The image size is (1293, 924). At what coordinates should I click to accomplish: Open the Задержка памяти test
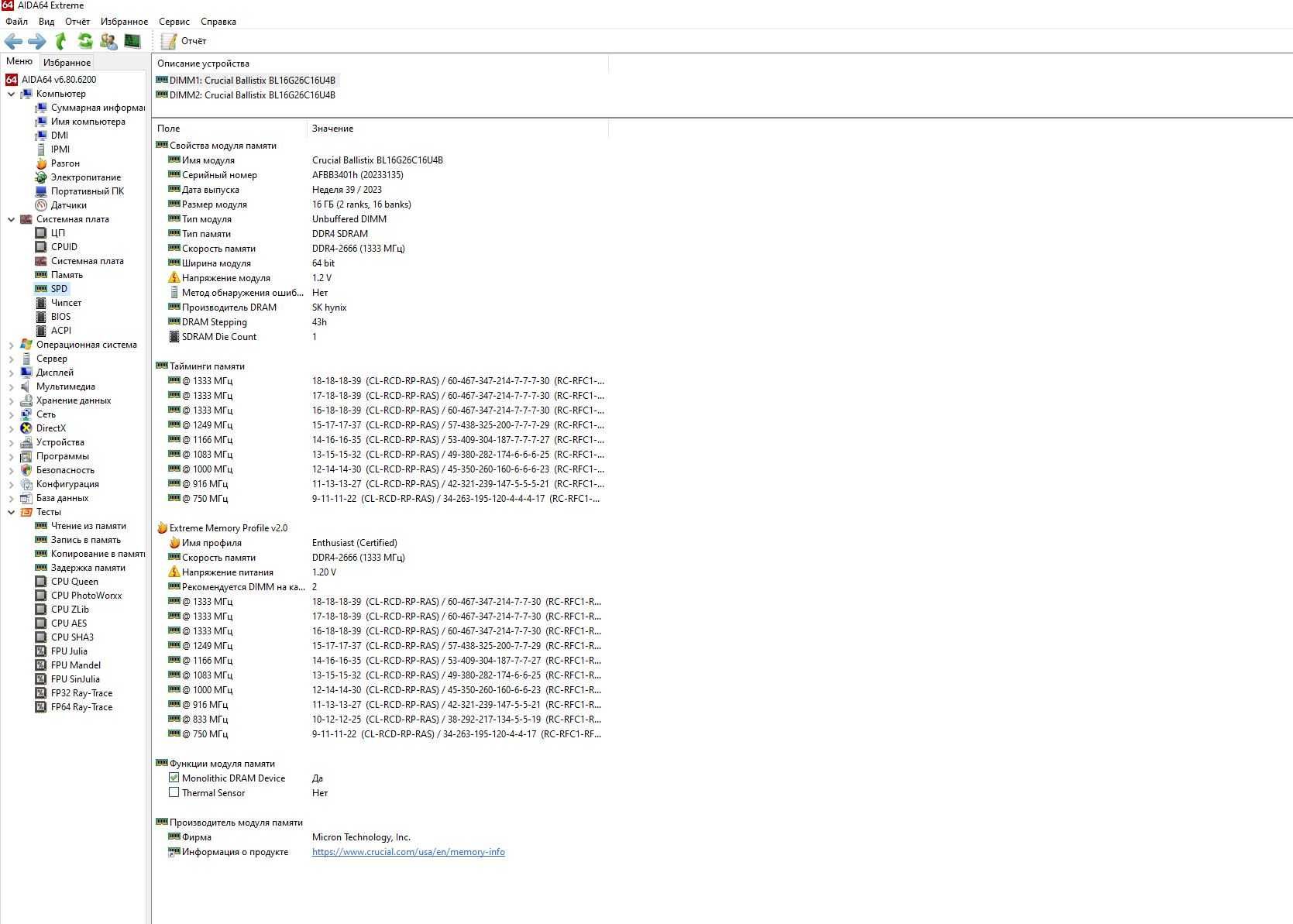coord(81,568)
